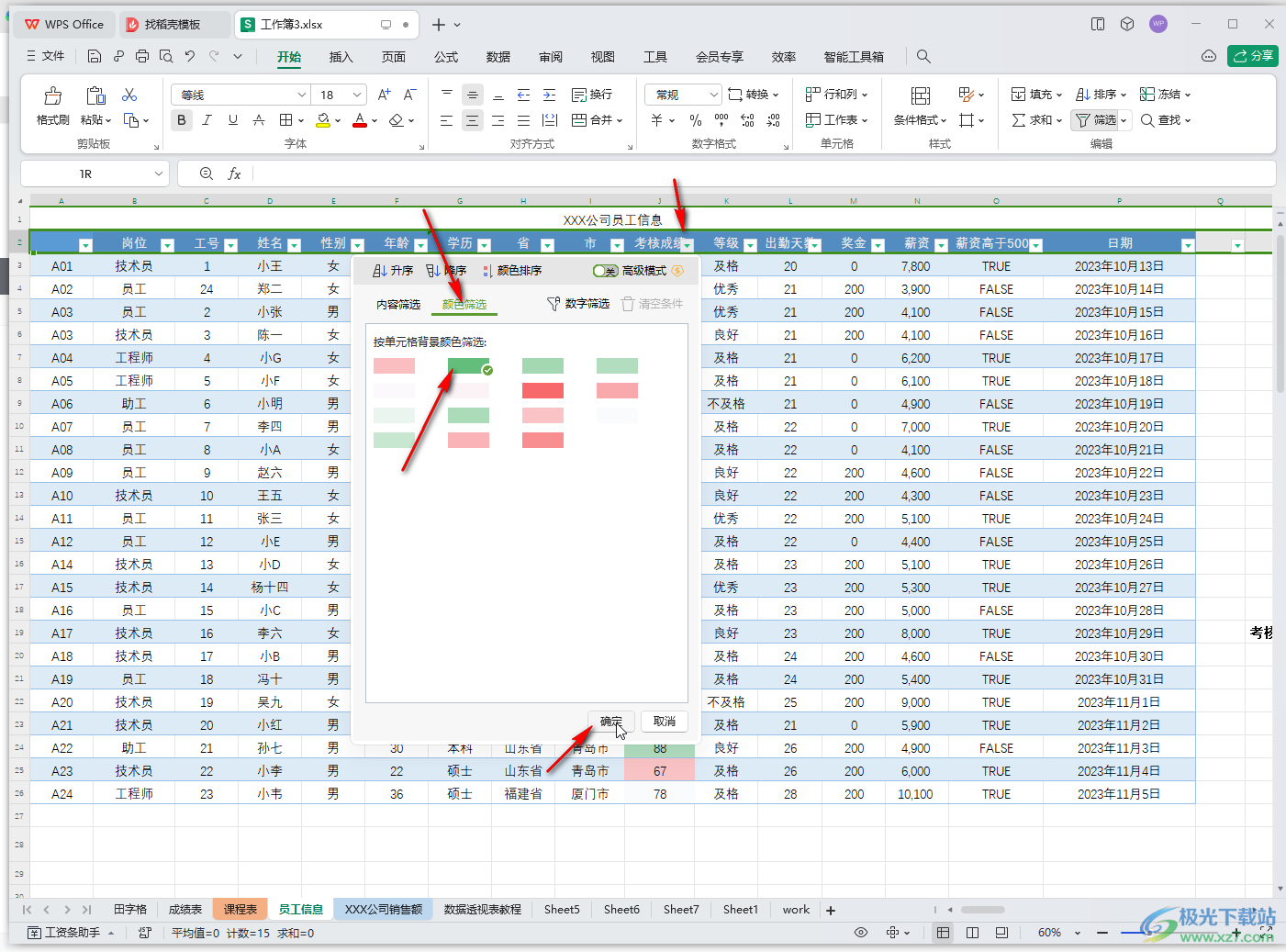
Task: Click the Format Painter (格式刷) icon
Action: pyautogui.click(x=52, y=95)
